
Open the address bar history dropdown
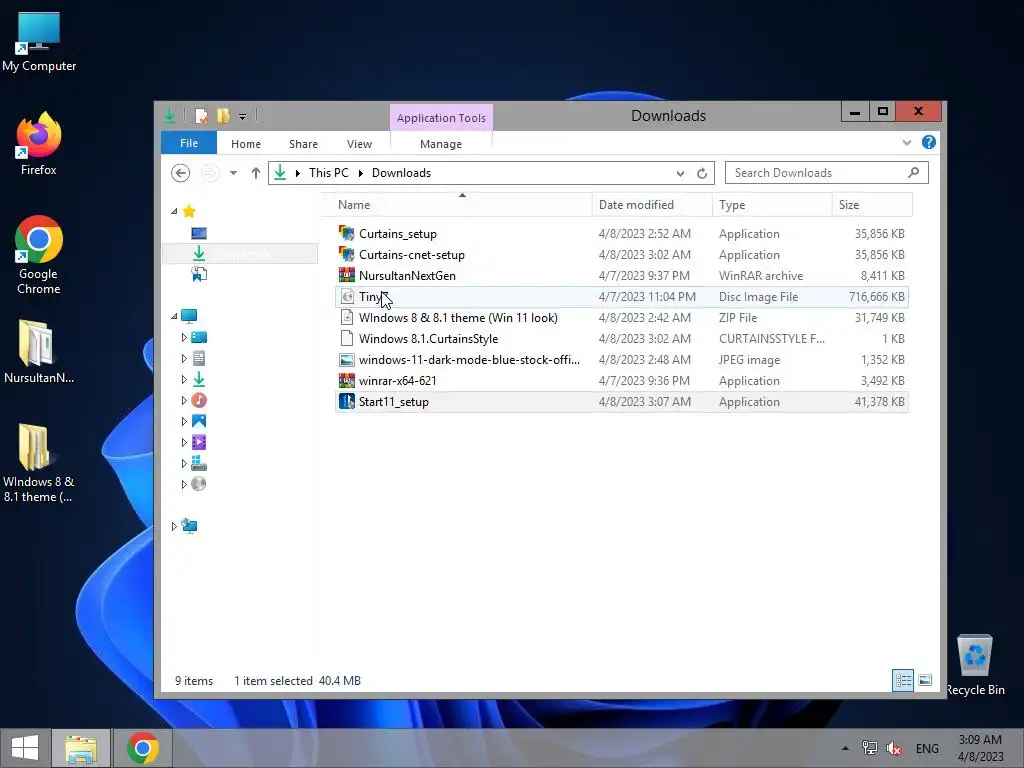(x=680, y=173)
